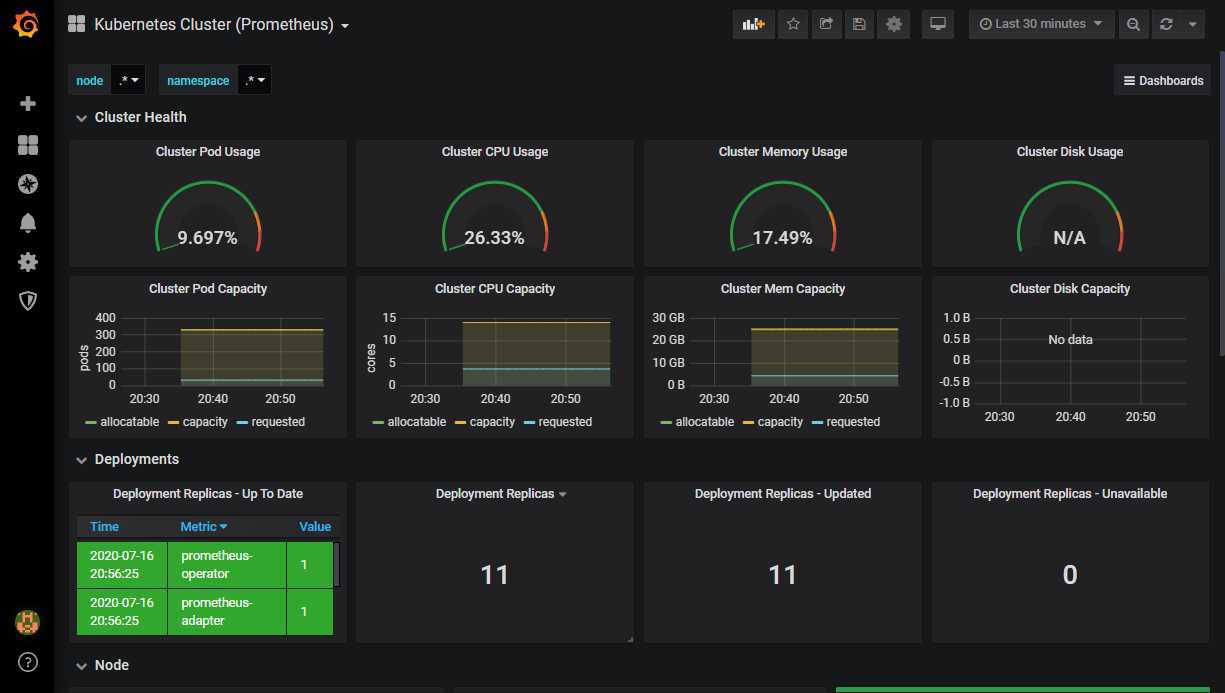
Task: Zoom out the time range
Action: (x=1133, y=24)
